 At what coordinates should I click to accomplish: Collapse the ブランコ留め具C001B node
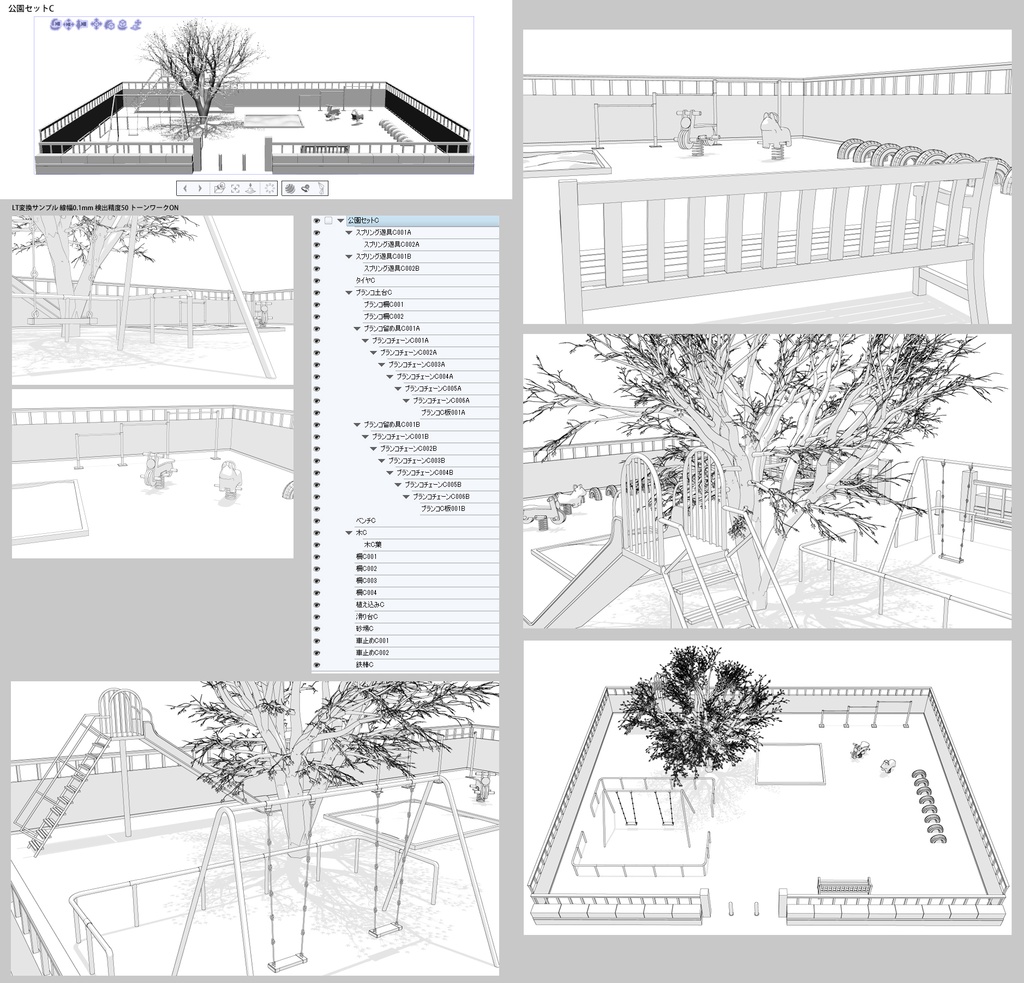click(x=357, y=425)
